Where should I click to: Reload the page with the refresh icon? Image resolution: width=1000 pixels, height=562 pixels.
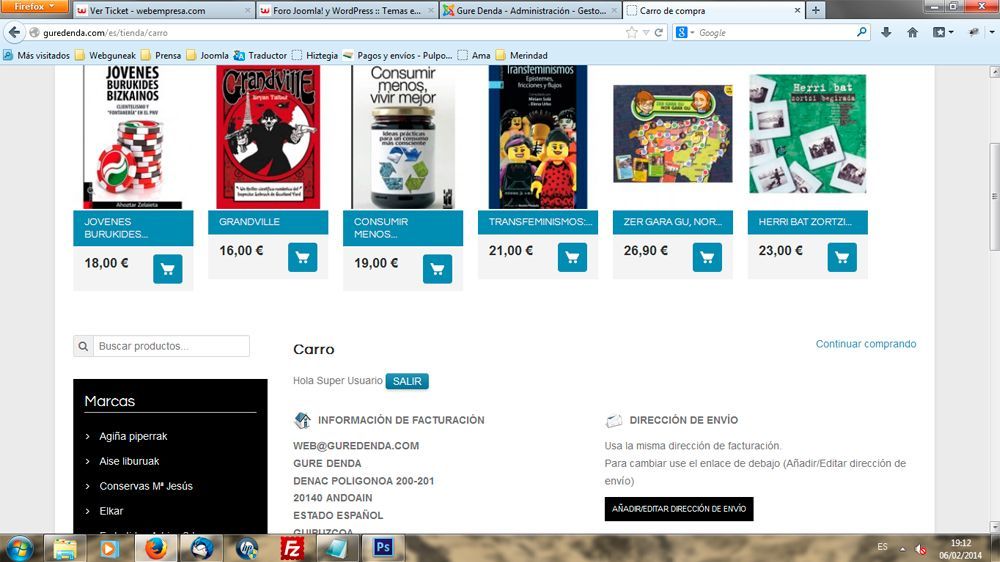tap(659, 33)
